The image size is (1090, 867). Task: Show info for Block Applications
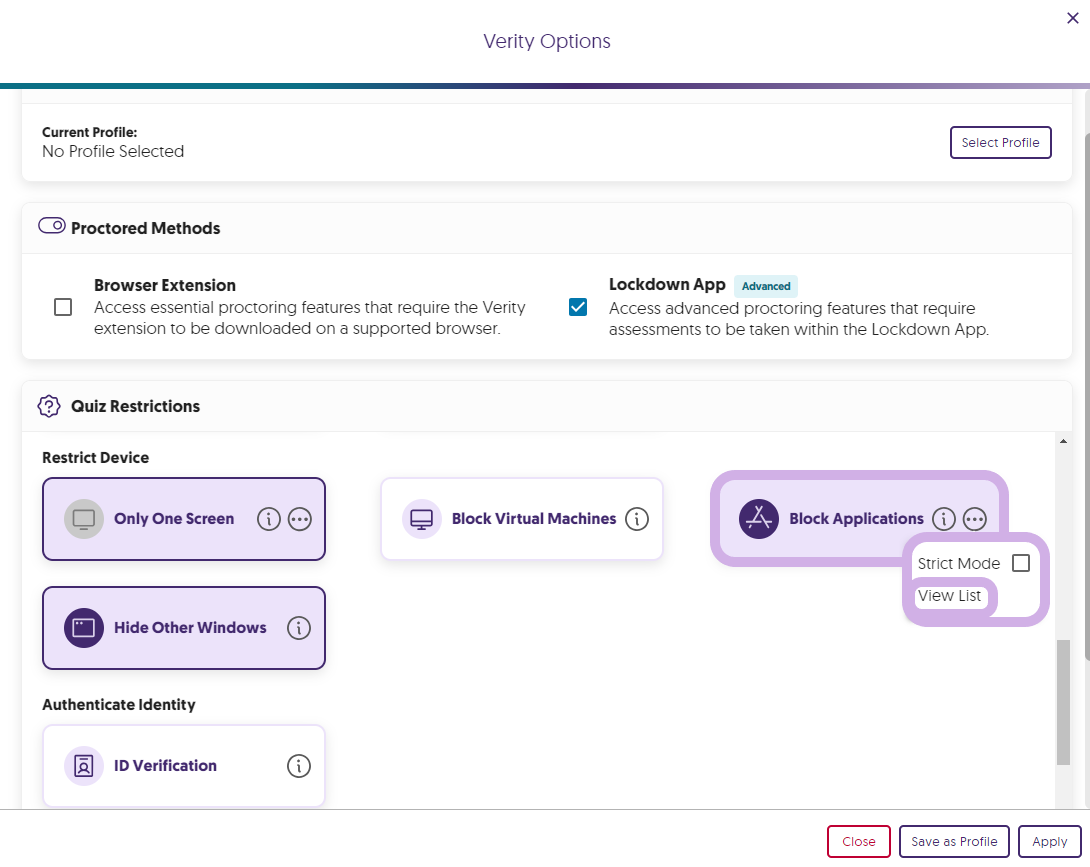click(943, 519)
